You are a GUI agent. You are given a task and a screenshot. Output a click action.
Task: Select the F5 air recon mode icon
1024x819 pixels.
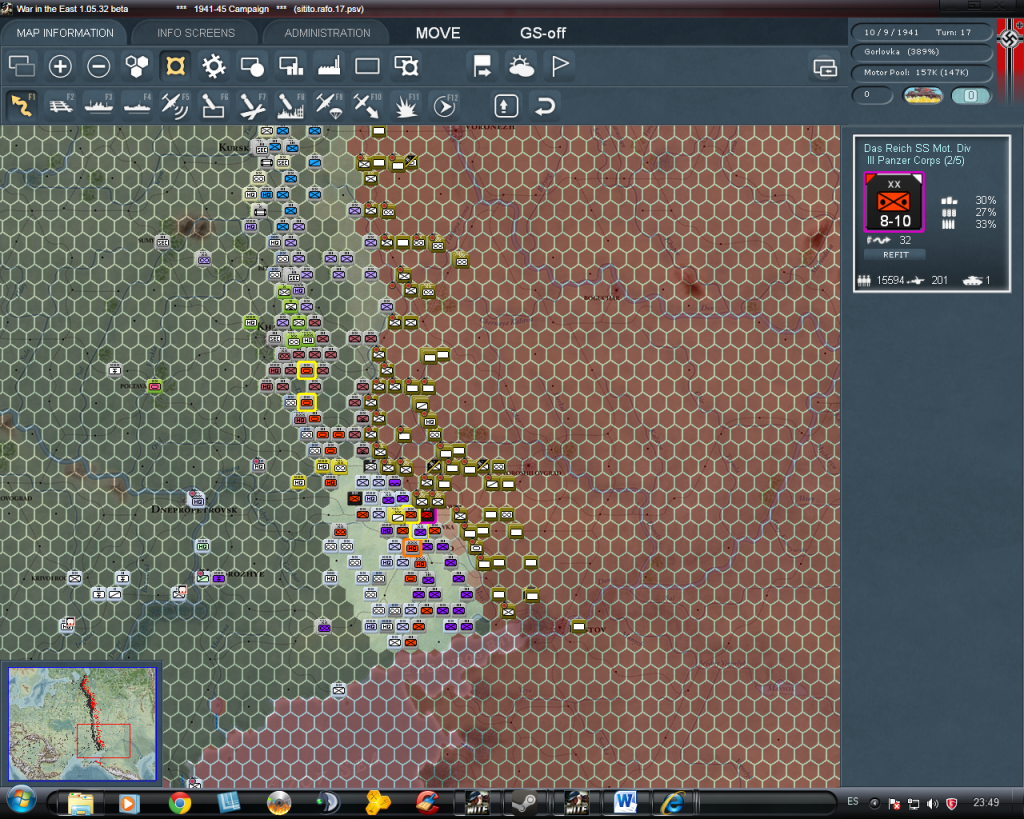[x=175, y=105]
